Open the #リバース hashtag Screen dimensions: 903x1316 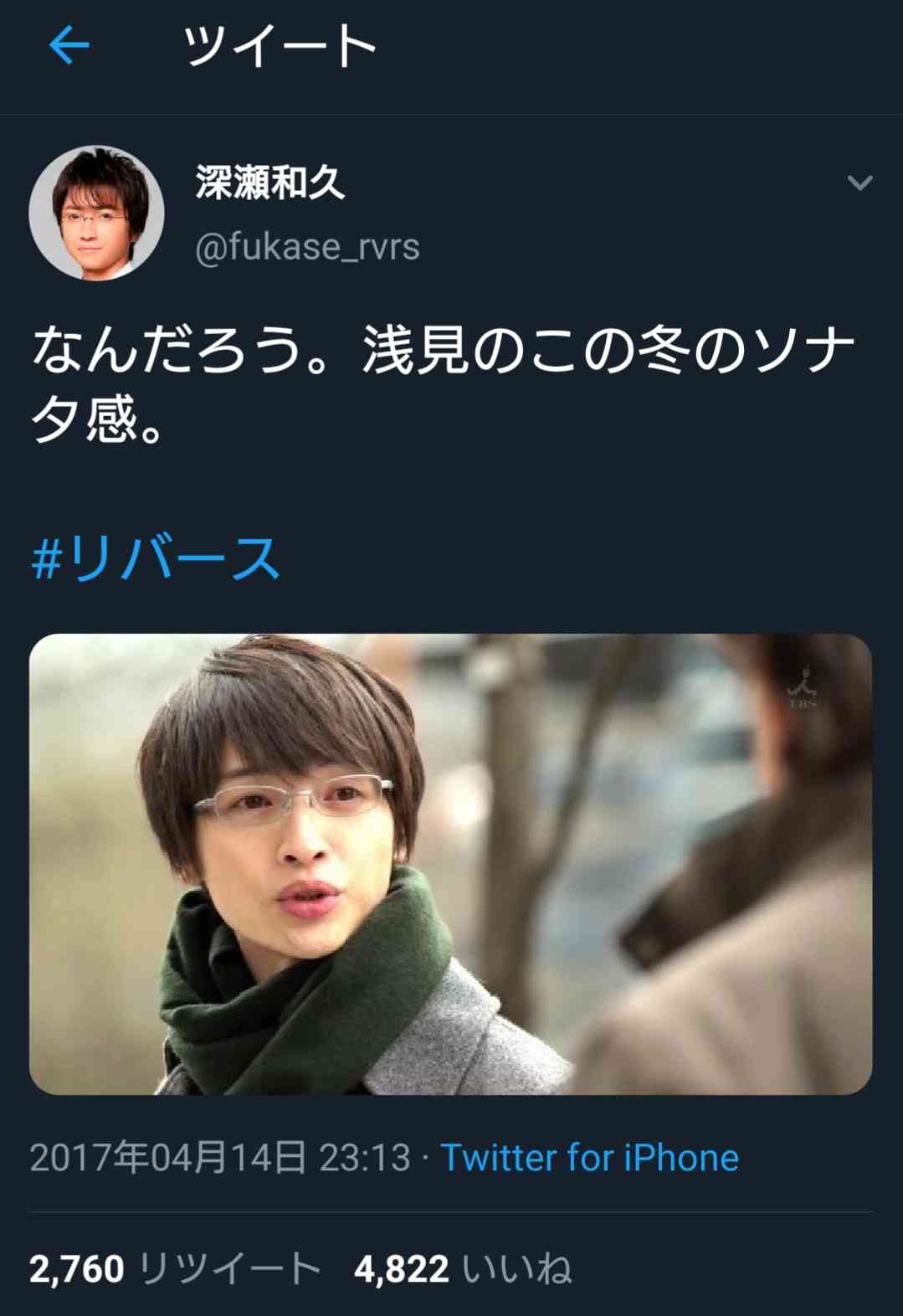point(156,558)
